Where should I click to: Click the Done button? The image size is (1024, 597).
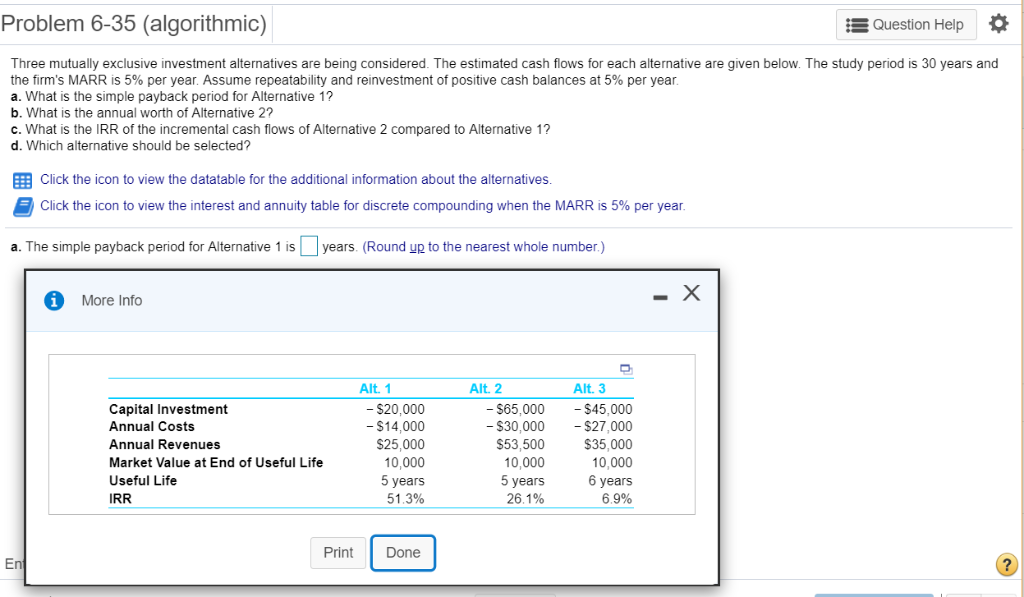point(403,552)
